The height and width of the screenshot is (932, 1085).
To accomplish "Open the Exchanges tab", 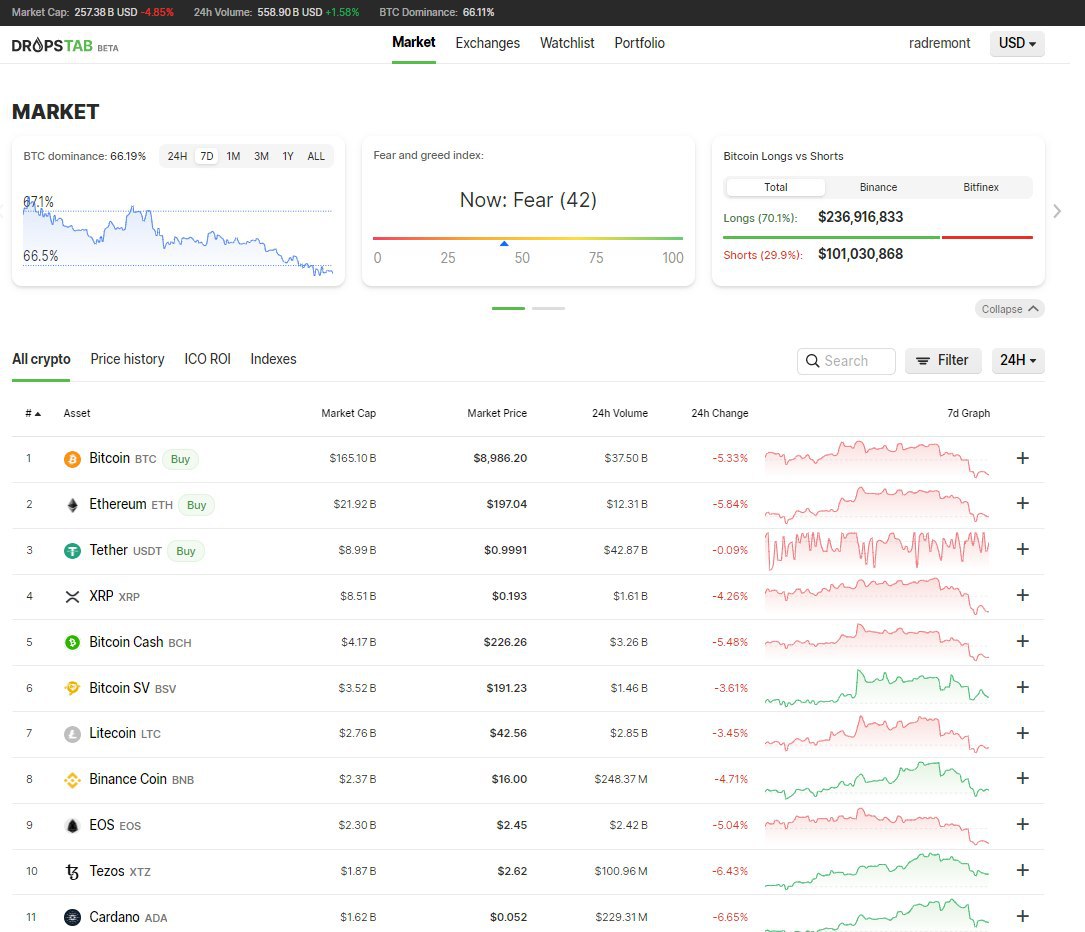I will [x=487, y=43].
